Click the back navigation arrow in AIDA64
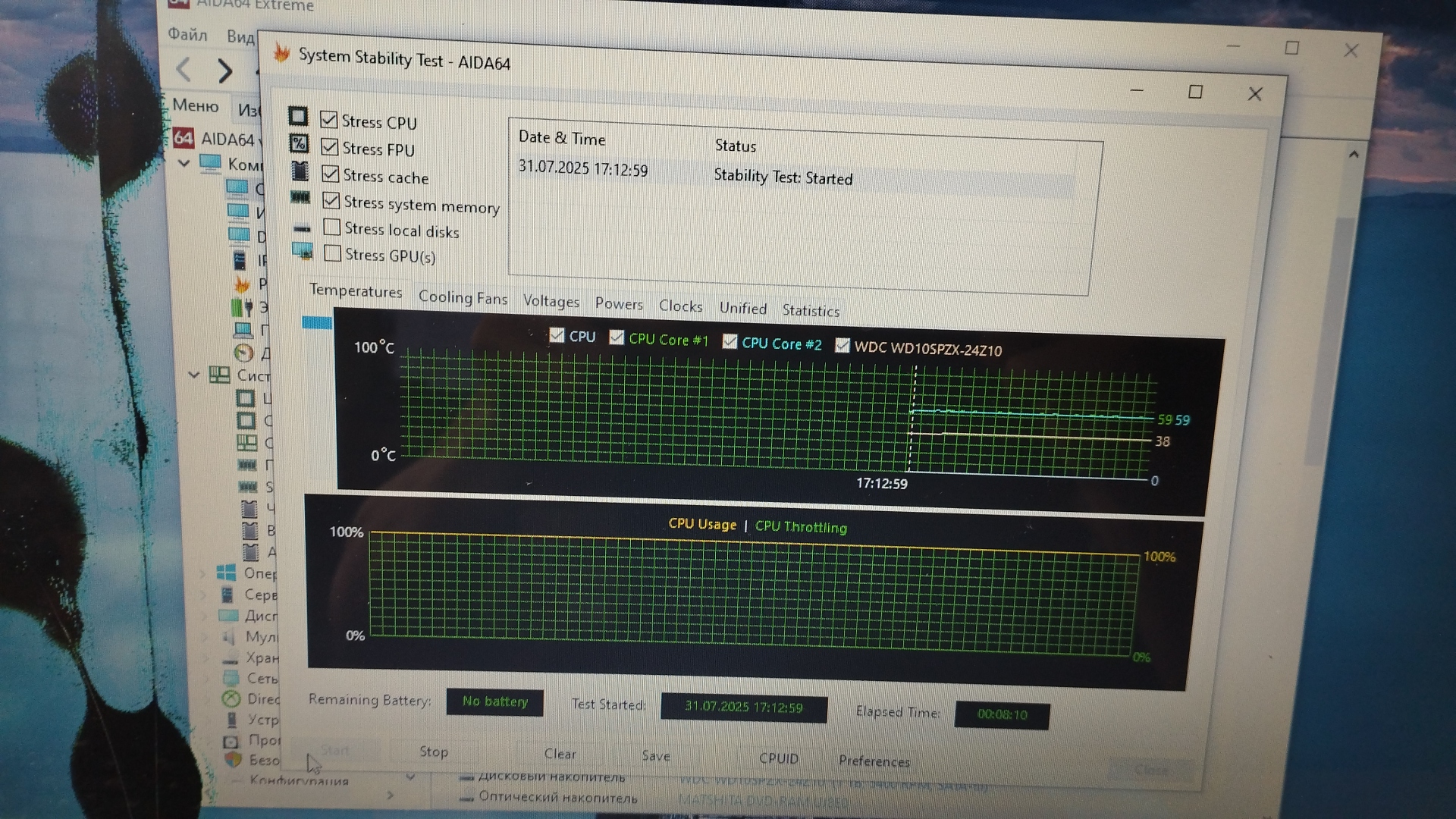The width and height of the screenshot is (1456, 819). [184, 70]
